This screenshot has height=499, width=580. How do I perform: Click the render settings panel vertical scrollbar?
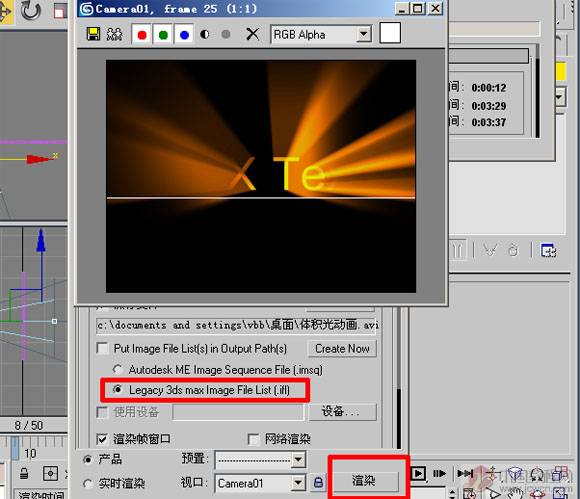[x=399, y=377]
